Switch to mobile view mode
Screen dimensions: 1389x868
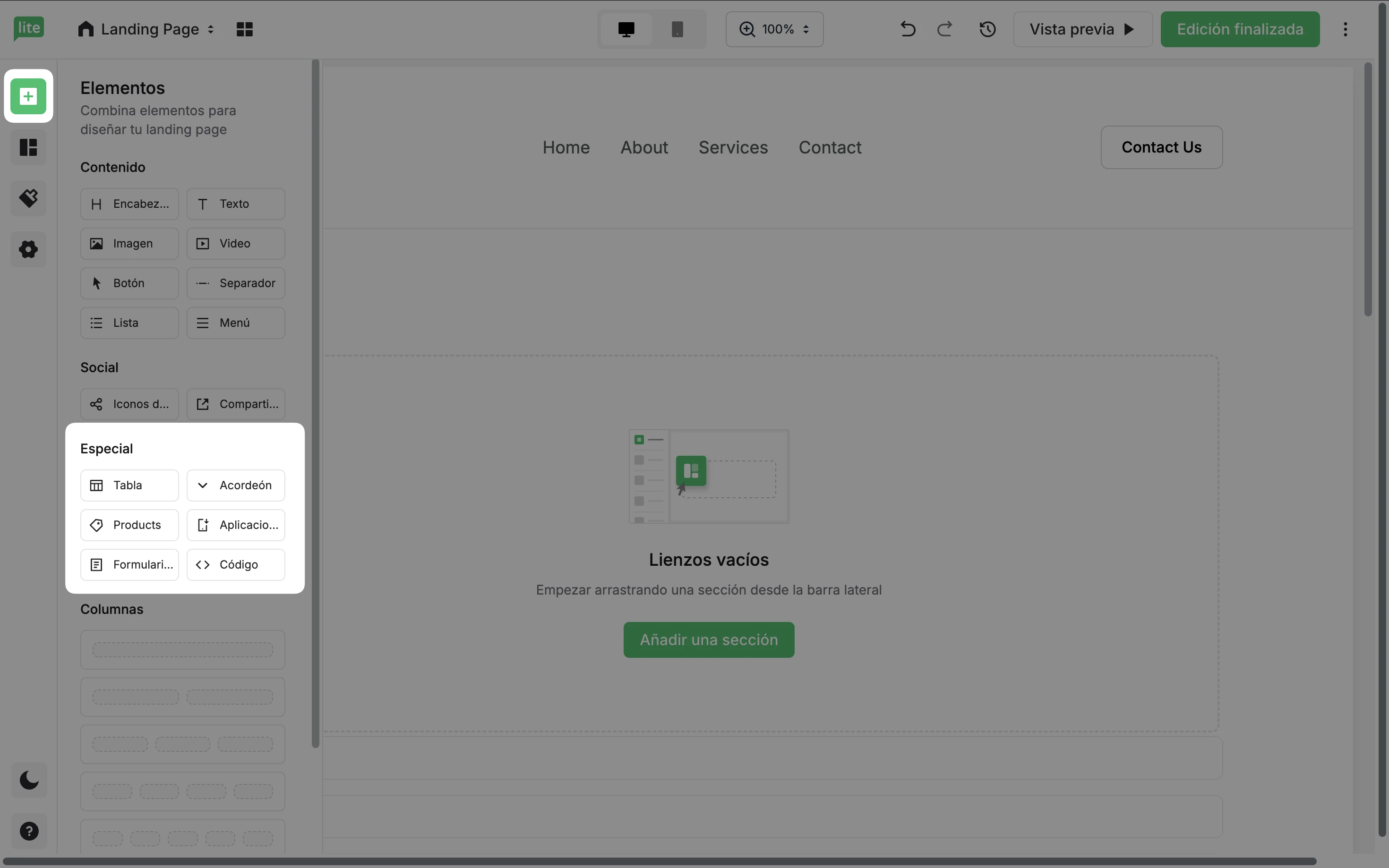[677, 29]
